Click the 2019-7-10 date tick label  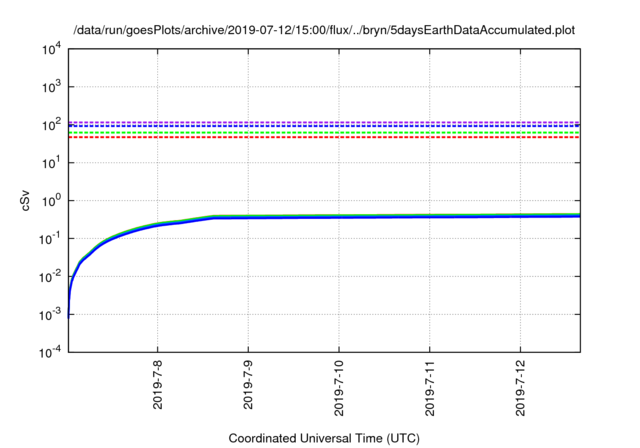pyautogui.click(x=339, y=388)
